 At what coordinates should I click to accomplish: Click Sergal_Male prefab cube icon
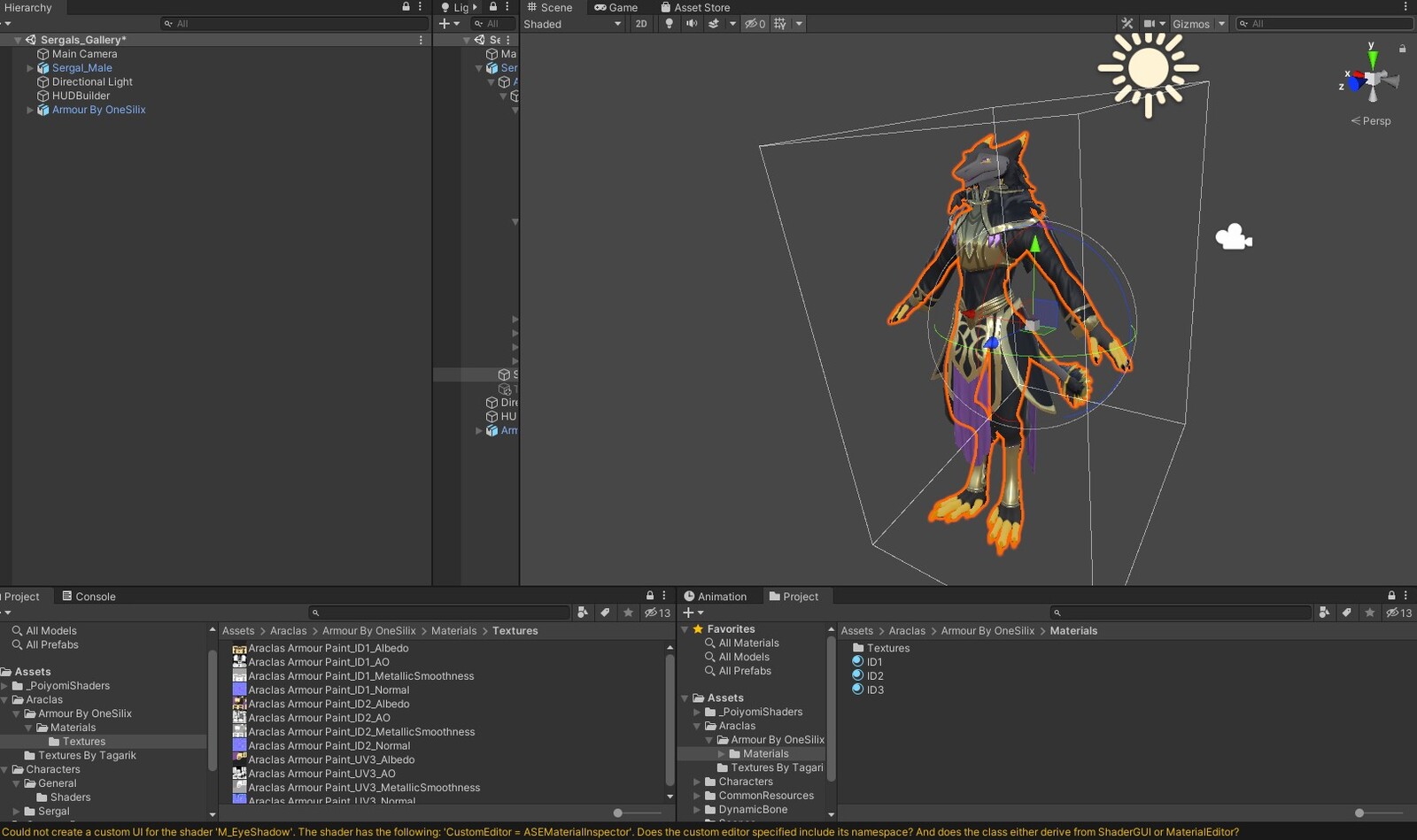[x=43, y=68]
